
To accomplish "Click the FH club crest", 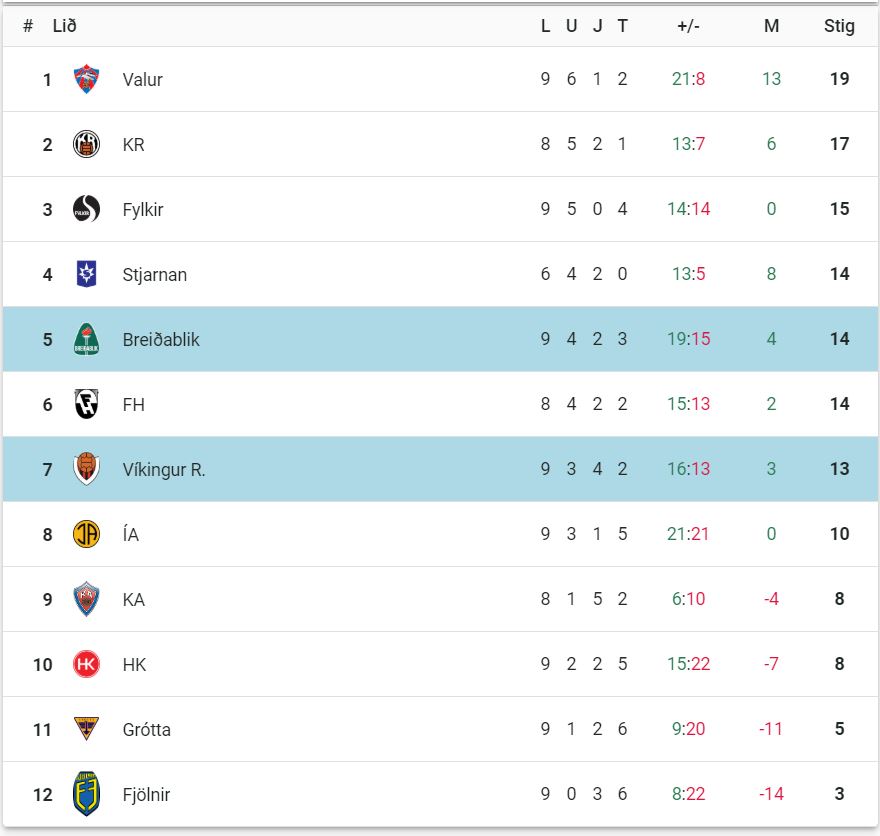I will (87, 404).
